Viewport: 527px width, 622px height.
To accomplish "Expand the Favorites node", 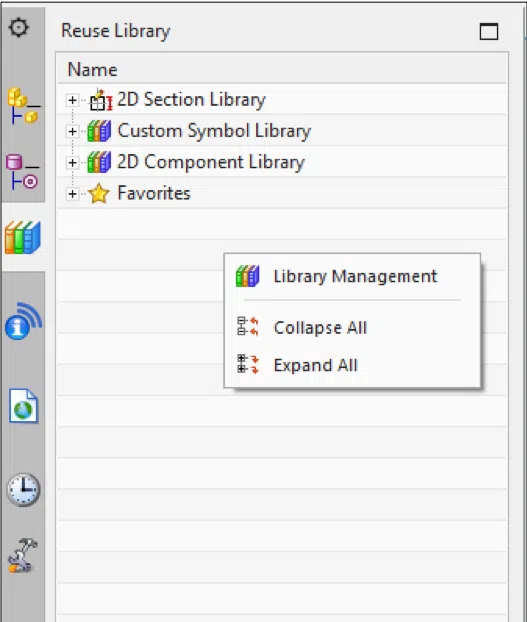I will (x=72, y=194).
